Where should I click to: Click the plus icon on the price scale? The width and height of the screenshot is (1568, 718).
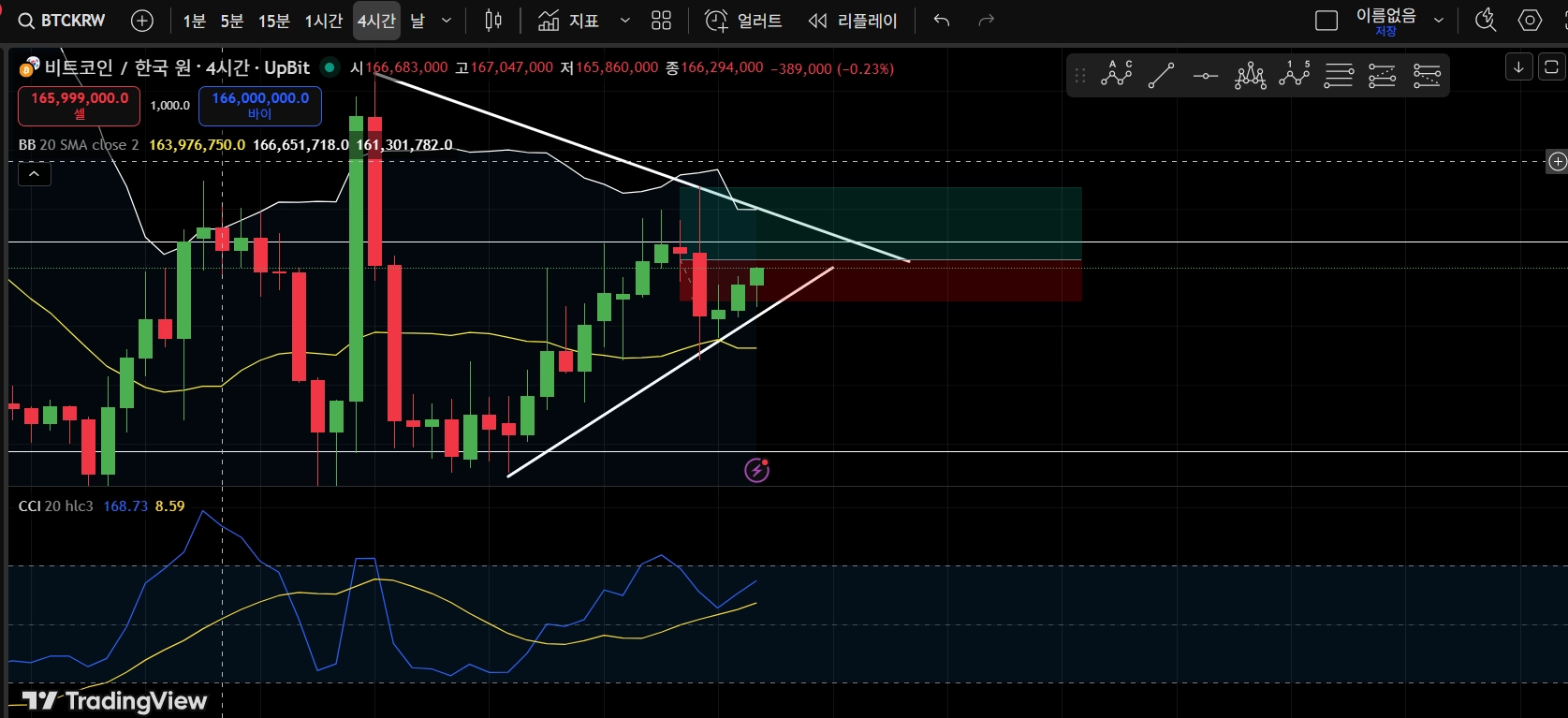[x=1557, y=162]
